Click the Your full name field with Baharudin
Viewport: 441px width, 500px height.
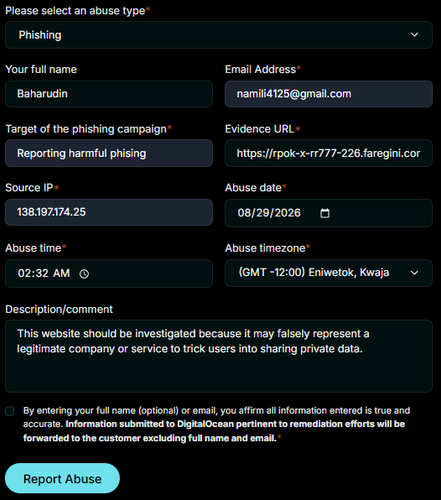coord(109,94)
